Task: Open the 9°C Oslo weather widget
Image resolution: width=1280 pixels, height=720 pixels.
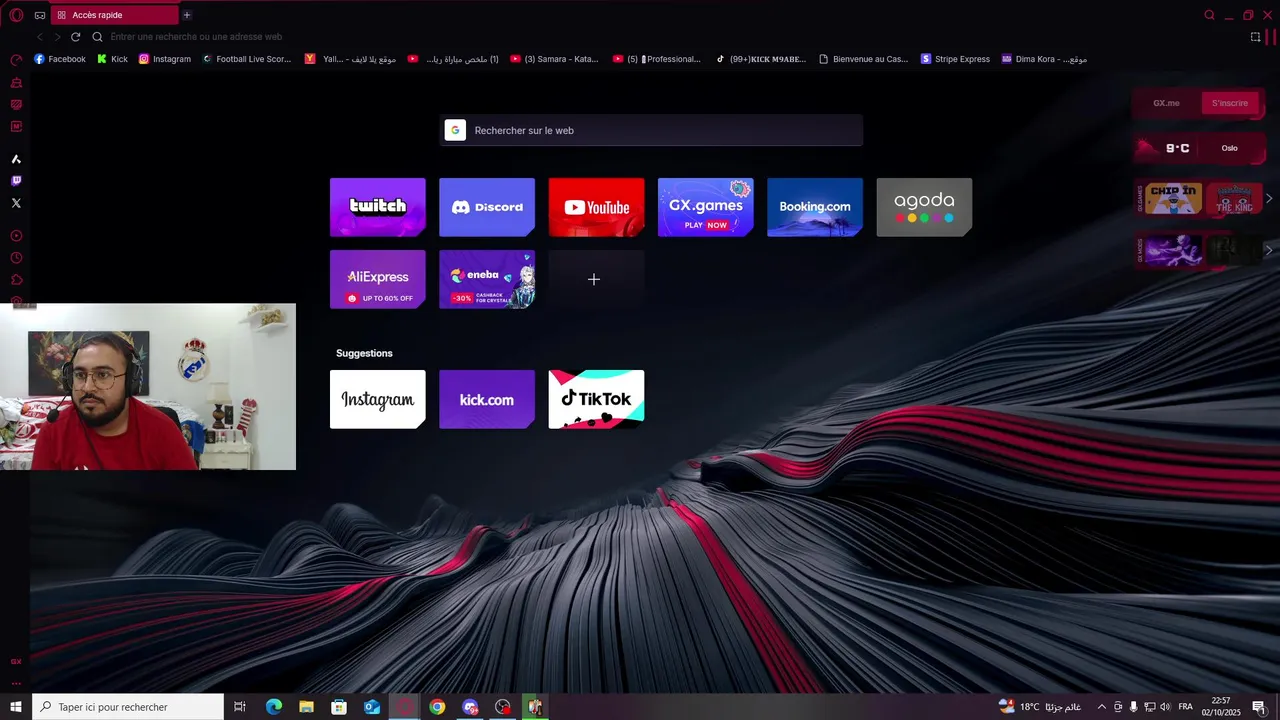Action: [1199, 148]
